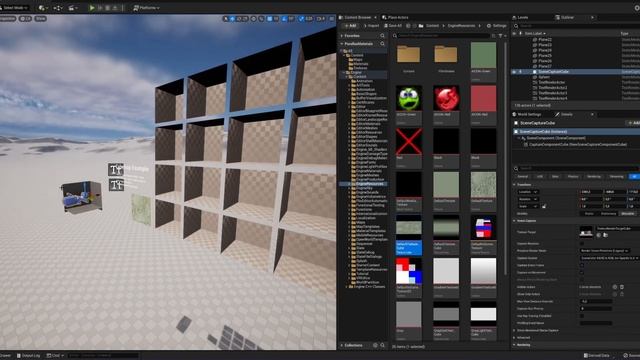The width and height of the screenshot is (640, 360).
Task: Select the red devil face texture thumbnail
Action: point(446,98)
